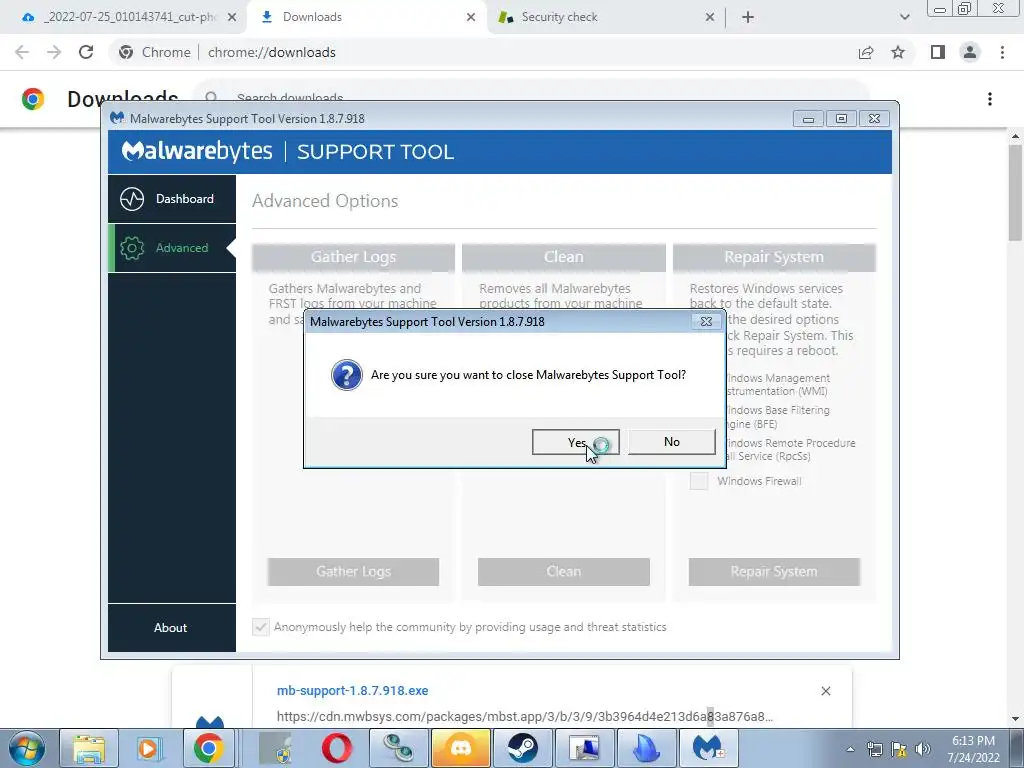Toggle the Windows Firewall checkbox
Viewport: 1024px width, 768px height.
point(699,481)
